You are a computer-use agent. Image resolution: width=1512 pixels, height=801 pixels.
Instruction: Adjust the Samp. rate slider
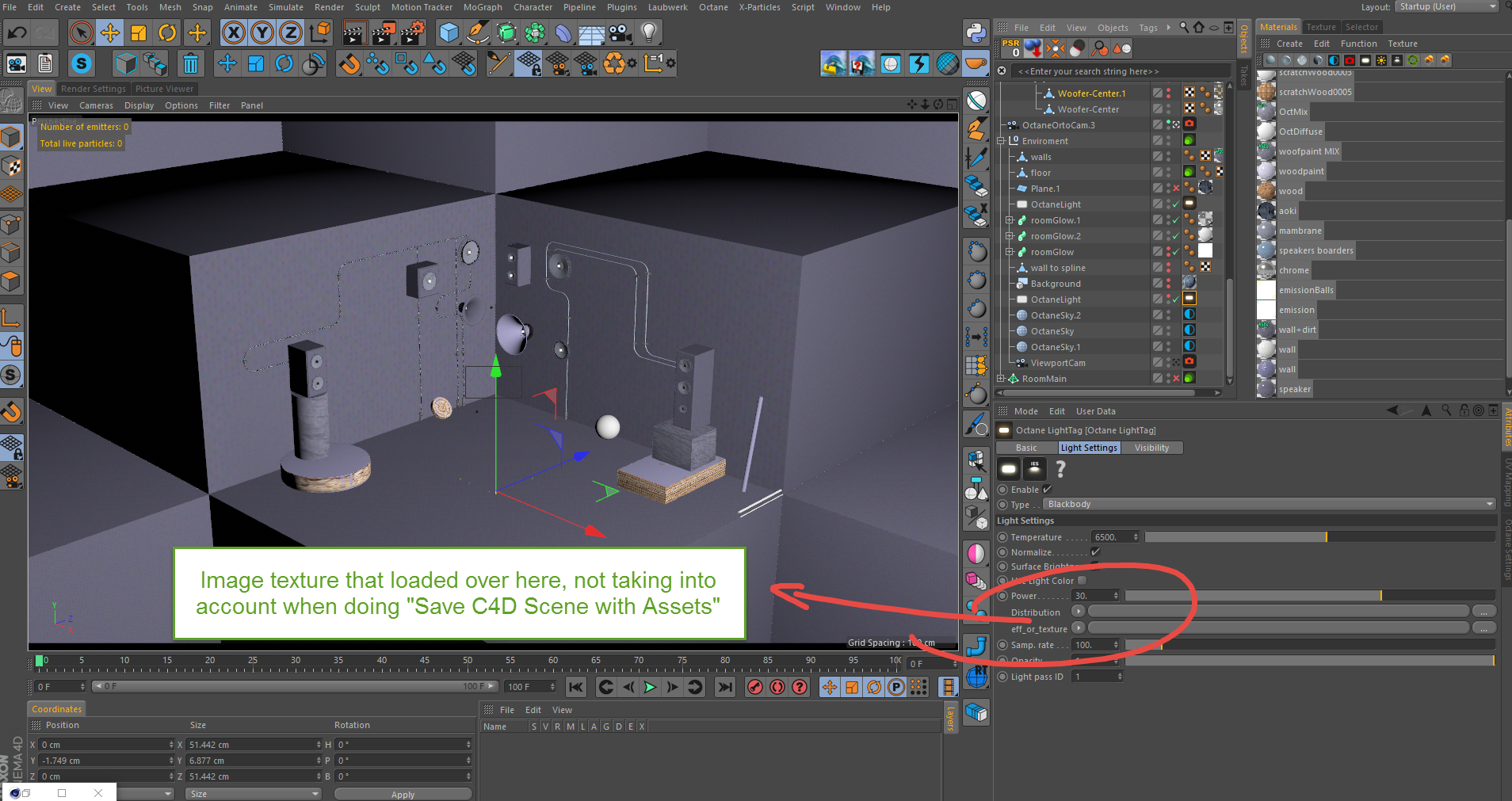(x=1310, y=645)
